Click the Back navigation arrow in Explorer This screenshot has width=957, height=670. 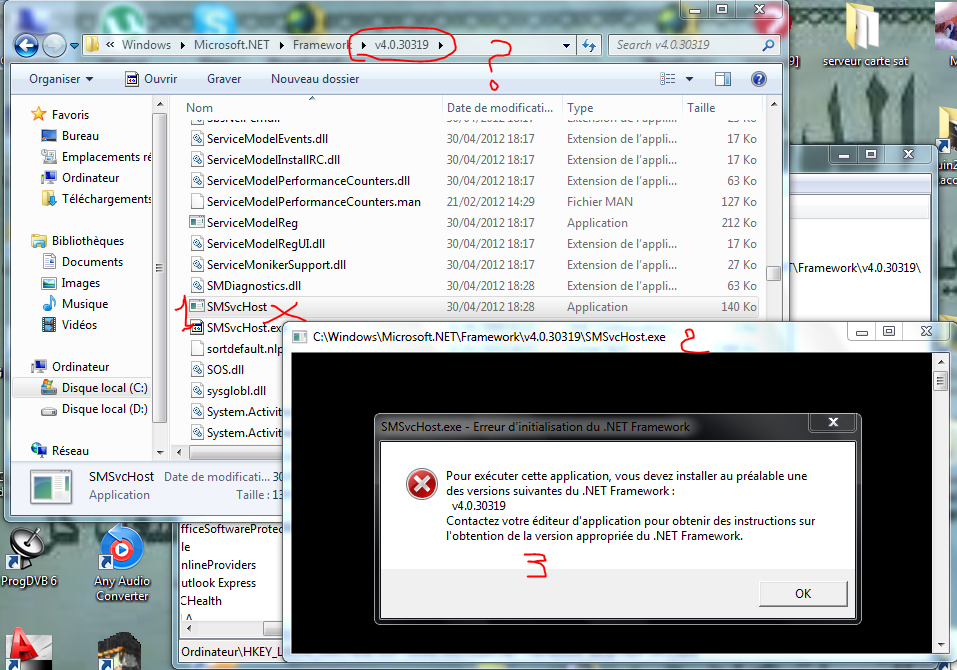pos(26,45)
